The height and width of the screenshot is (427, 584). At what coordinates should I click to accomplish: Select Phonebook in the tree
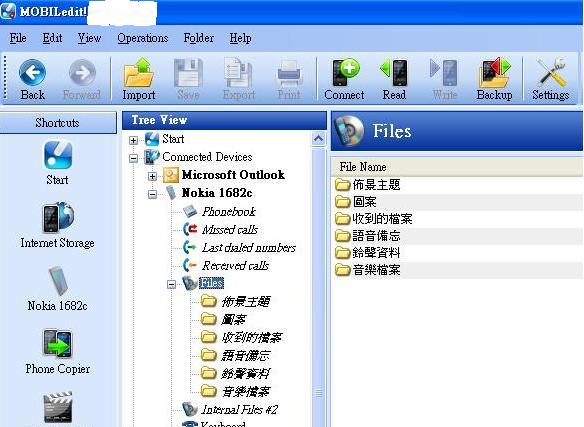point(229,212)
